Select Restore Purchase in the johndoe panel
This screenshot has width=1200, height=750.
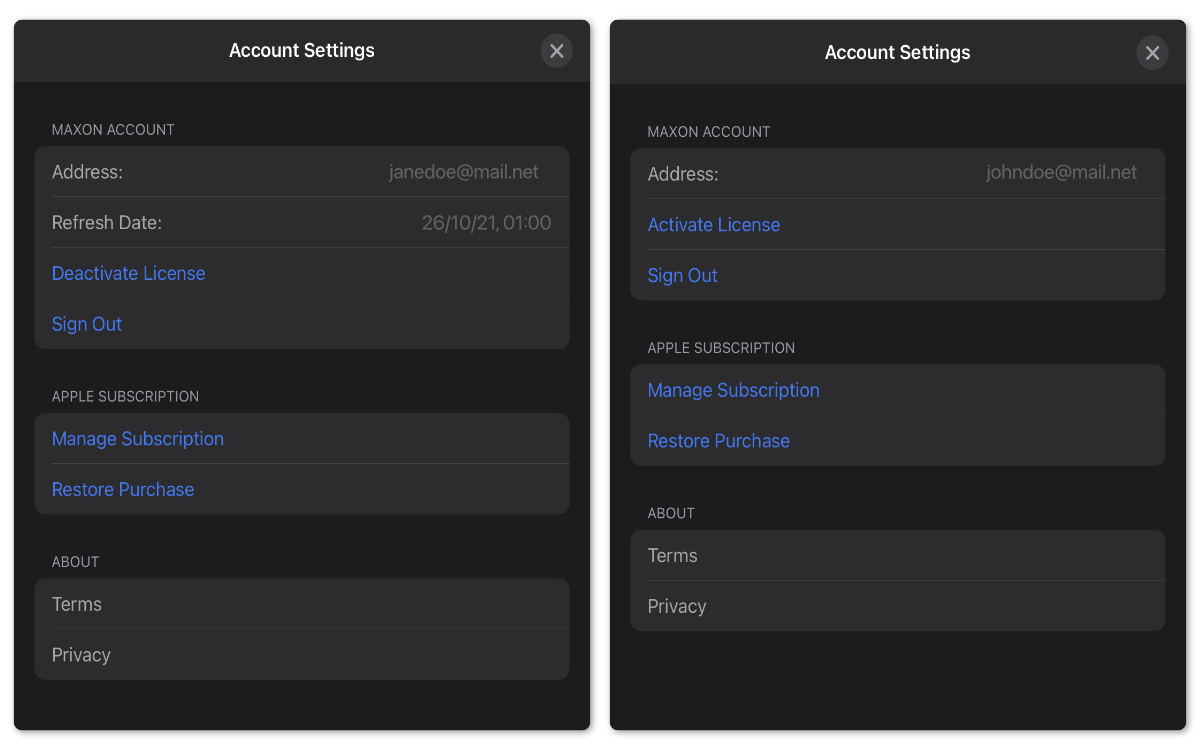pos(719,441)
